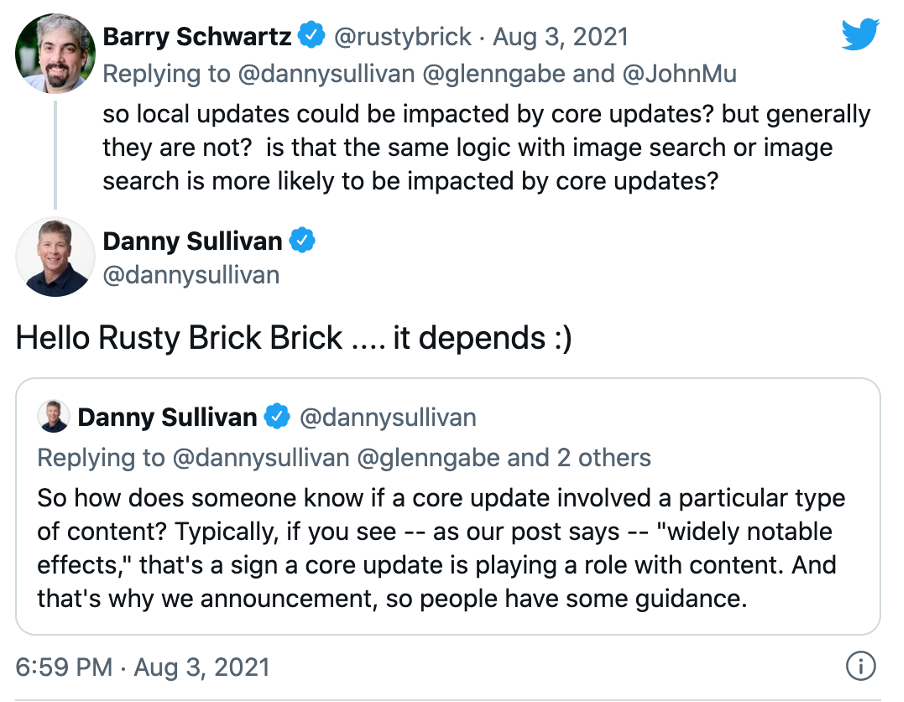Open Danny Sullivan's large profile photo

point(55,257)
